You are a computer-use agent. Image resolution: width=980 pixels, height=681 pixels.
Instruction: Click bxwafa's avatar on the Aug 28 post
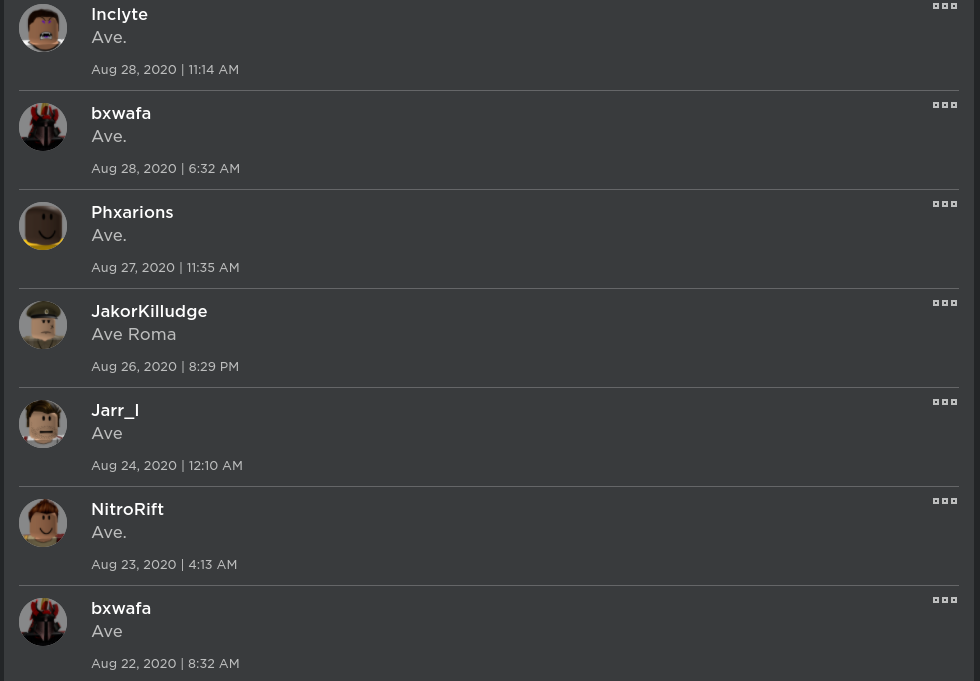pyautogui.click(x=42, y=127)
